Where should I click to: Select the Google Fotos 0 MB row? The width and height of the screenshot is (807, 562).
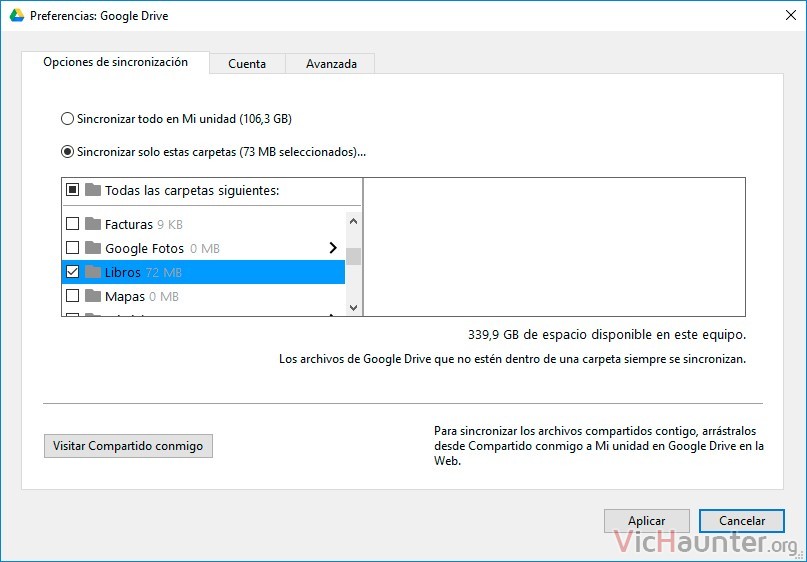pos(203,248)
